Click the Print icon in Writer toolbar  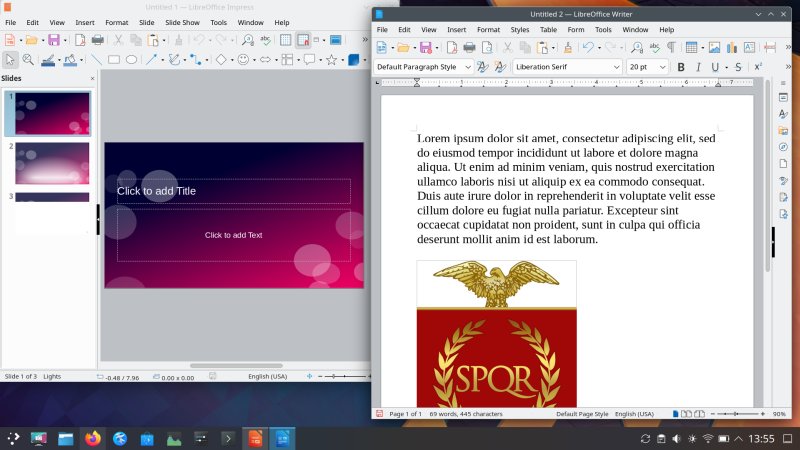(x=469, y=47)
